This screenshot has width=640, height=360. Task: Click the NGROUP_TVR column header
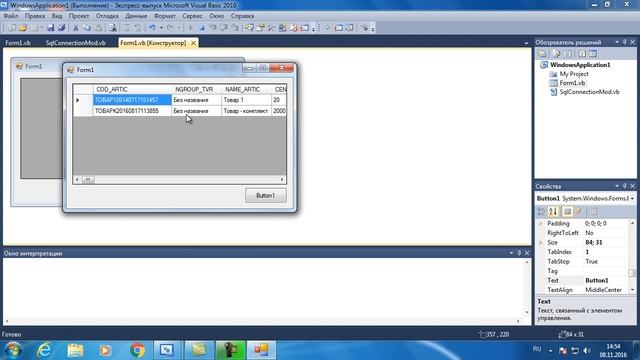196,89
